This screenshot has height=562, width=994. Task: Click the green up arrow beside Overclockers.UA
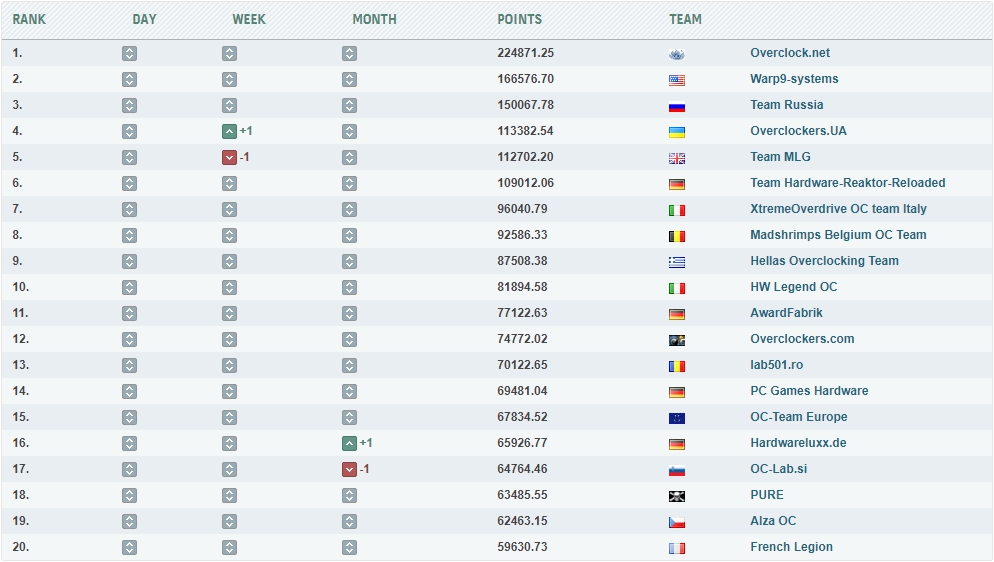click(x=229, y=131)
